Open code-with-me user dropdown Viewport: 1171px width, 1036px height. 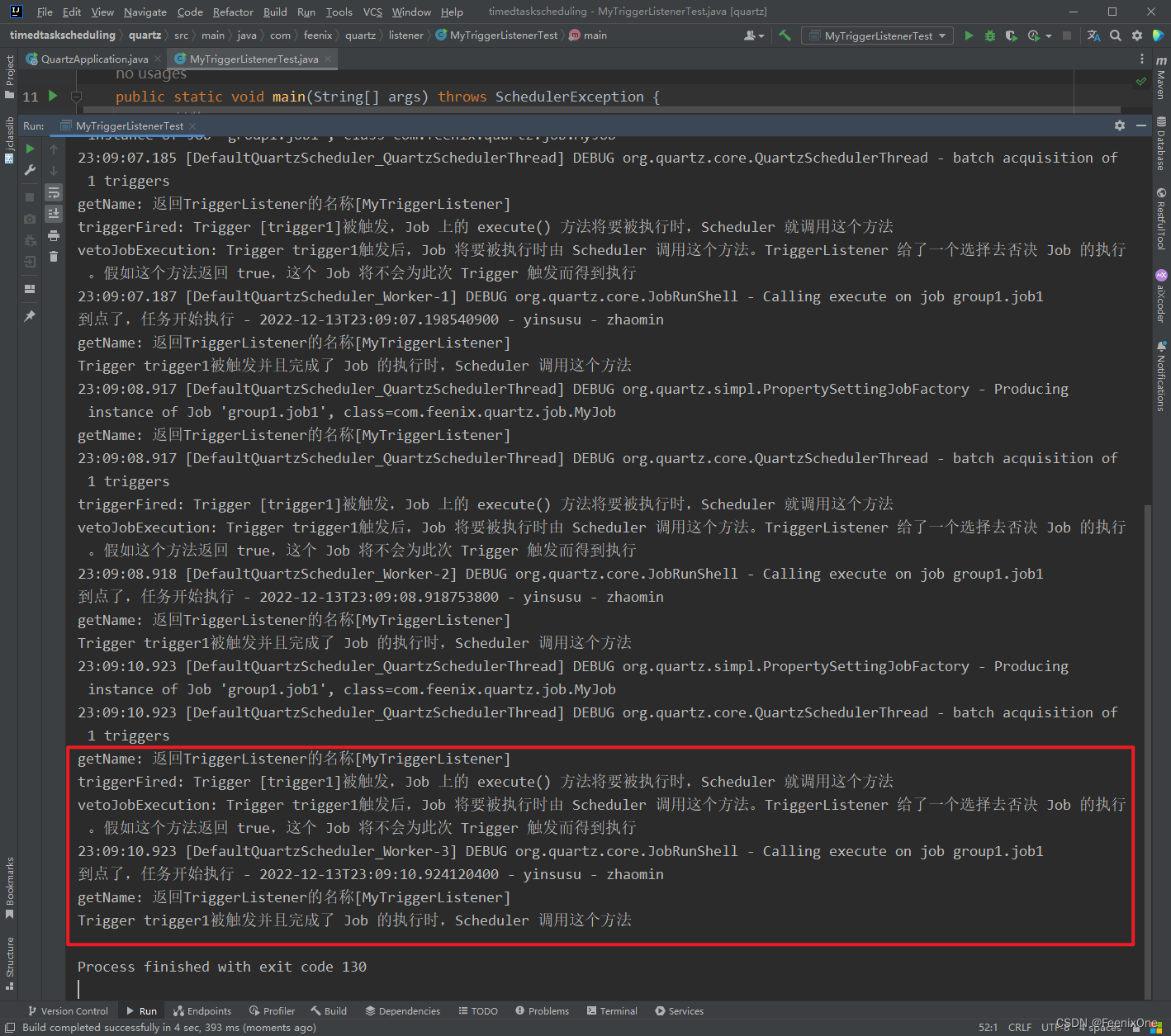[x=754, y=35]
